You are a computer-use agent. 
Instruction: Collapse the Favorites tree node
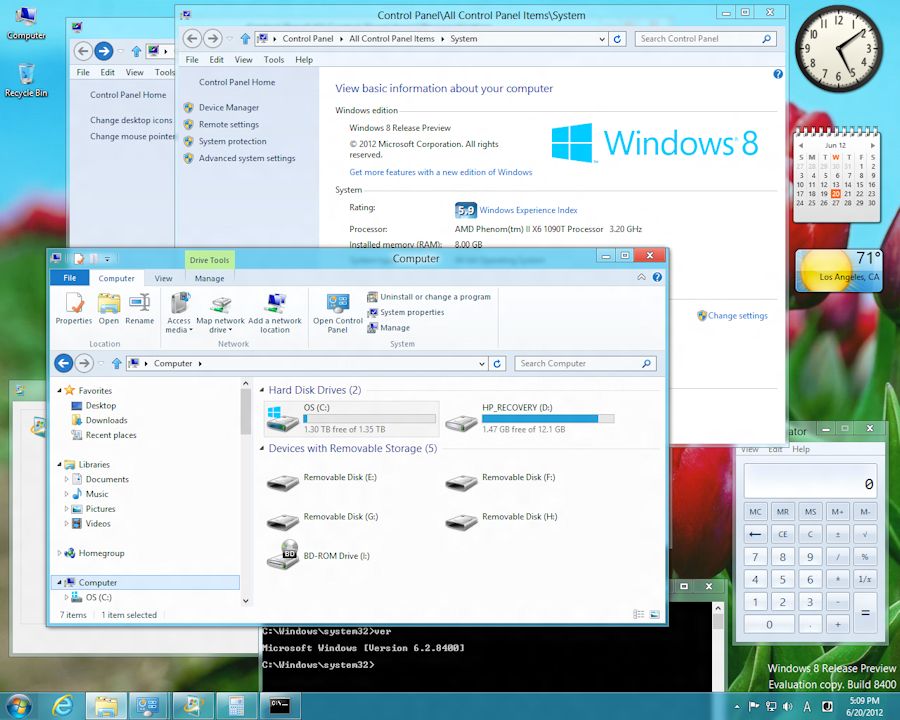pyautogui.click(x=59, y=390)
